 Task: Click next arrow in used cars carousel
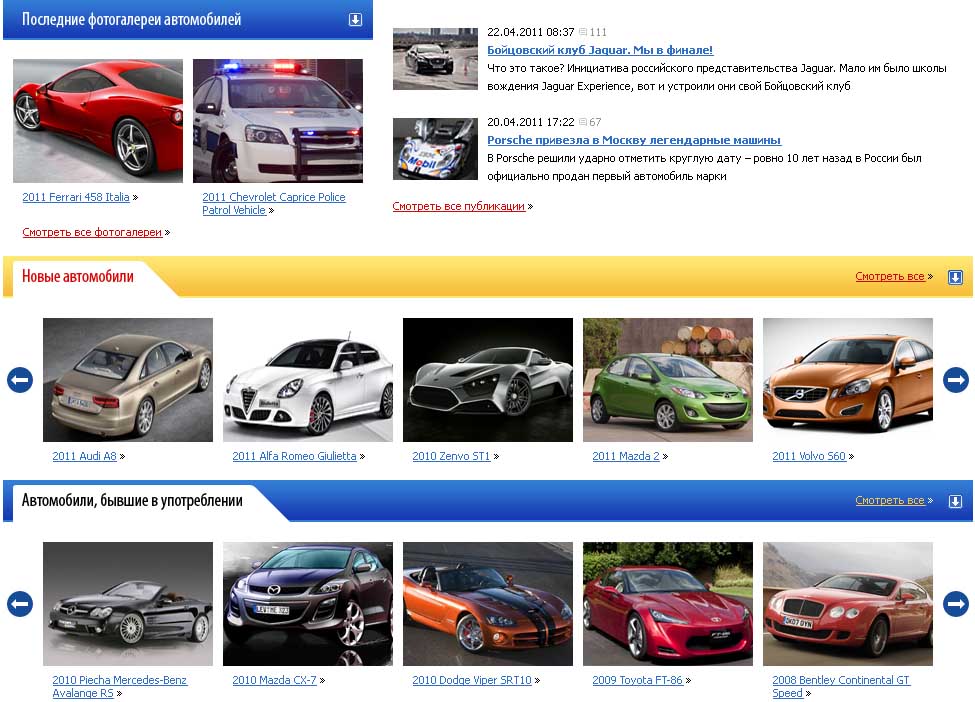click(x=956, y=604)
